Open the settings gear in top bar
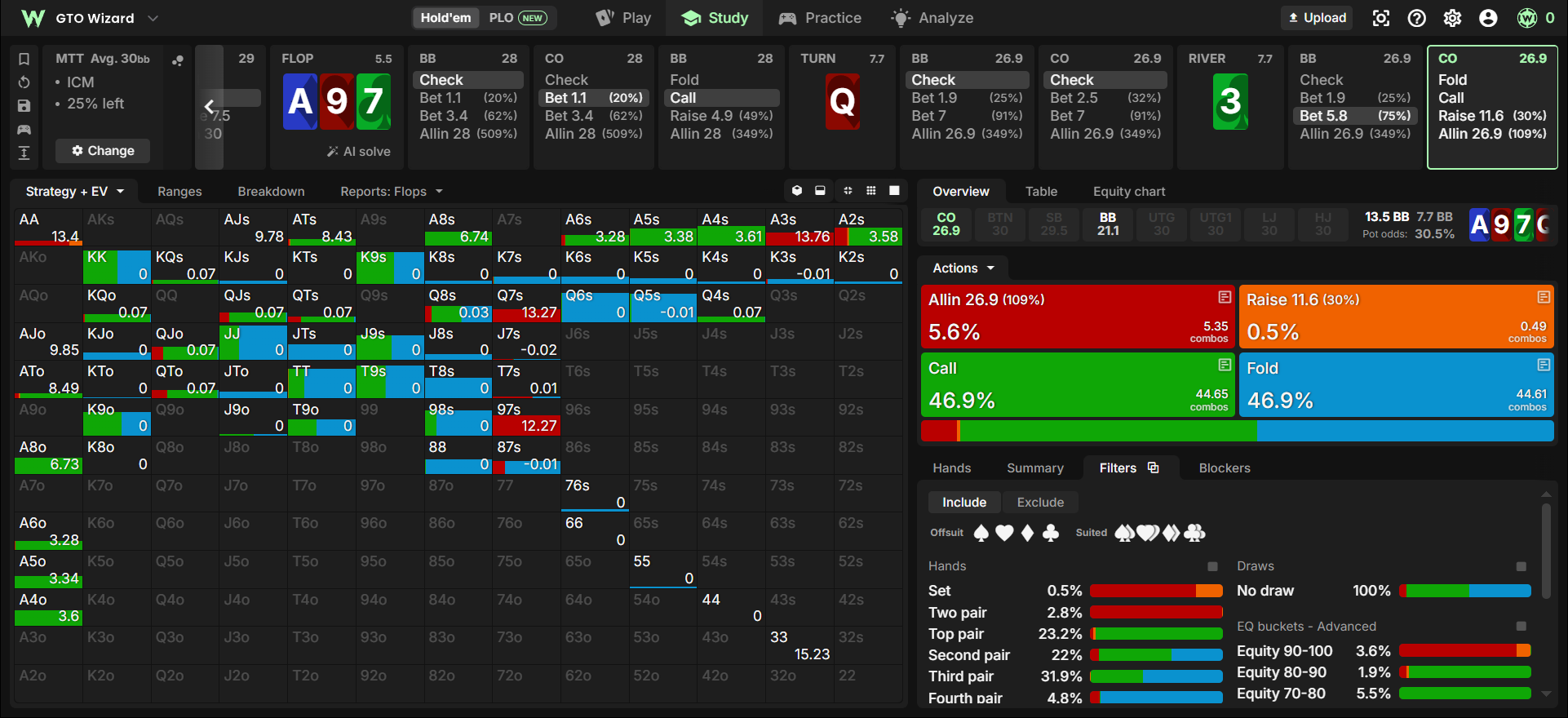The height and width of the screenshot is (718, 1568). [x=1453, y=18]
